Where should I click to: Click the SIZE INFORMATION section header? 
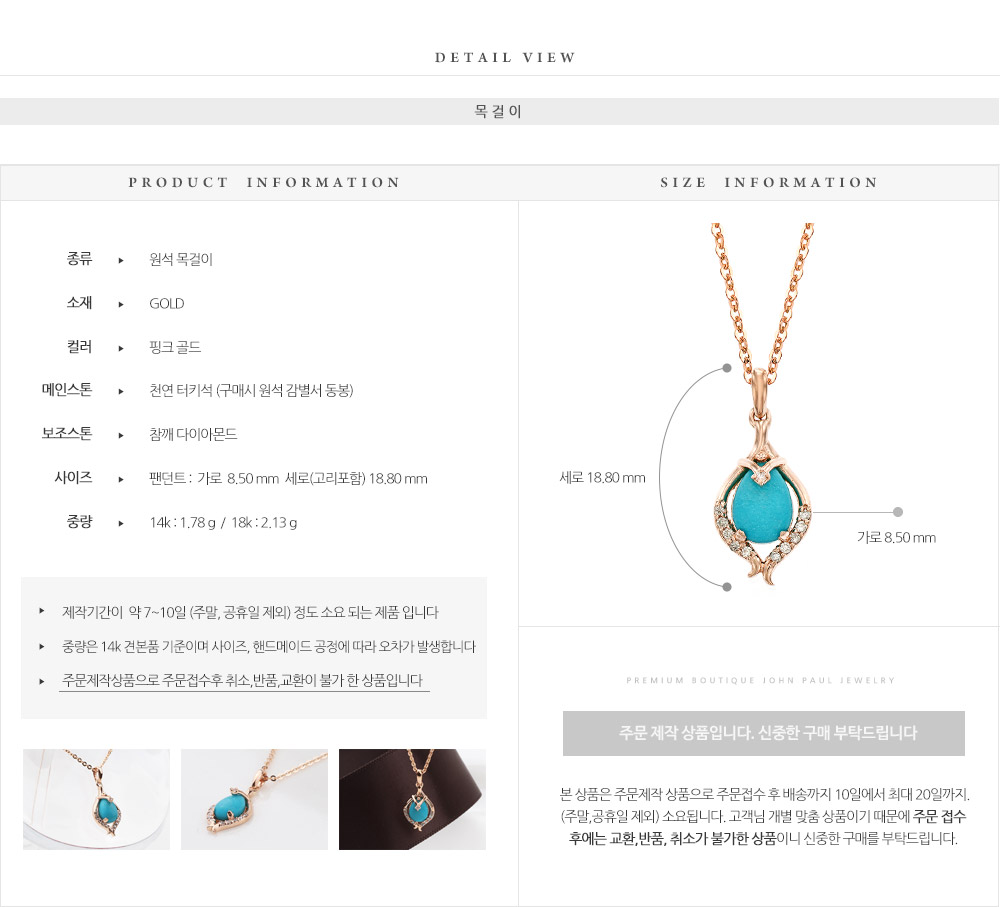tap(769, 182)
